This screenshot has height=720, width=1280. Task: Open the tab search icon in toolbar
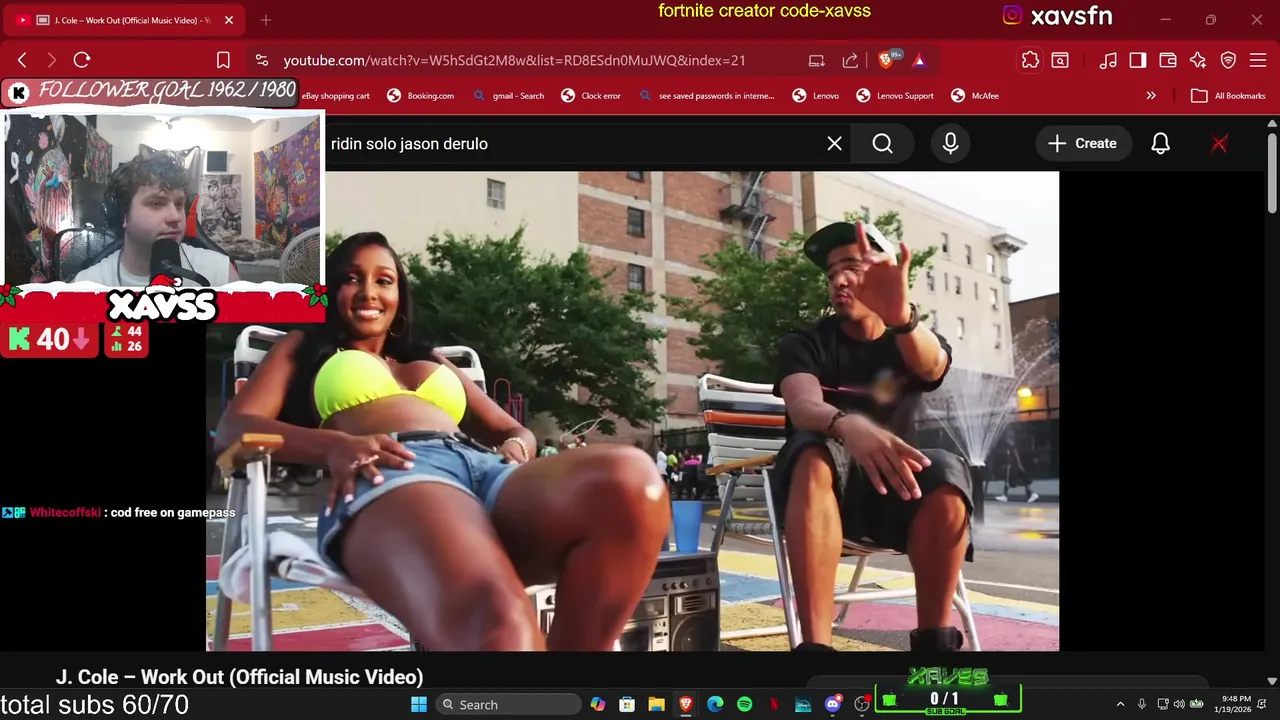pyautogui.click(x=1060, y=60)
